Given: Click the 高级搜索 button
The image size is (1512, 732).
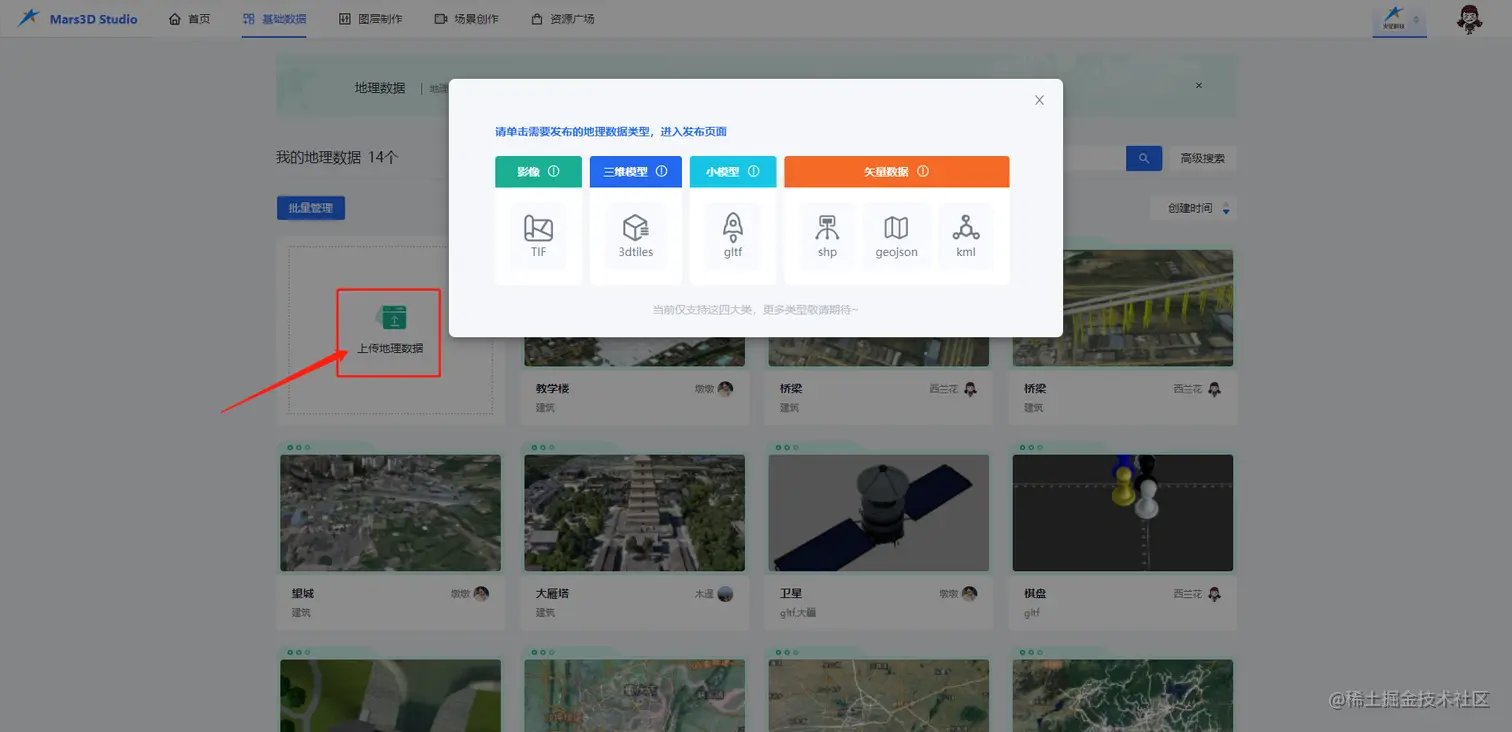Looking at the screenshot, I should pyautogui.click(x=1202, y=158).
